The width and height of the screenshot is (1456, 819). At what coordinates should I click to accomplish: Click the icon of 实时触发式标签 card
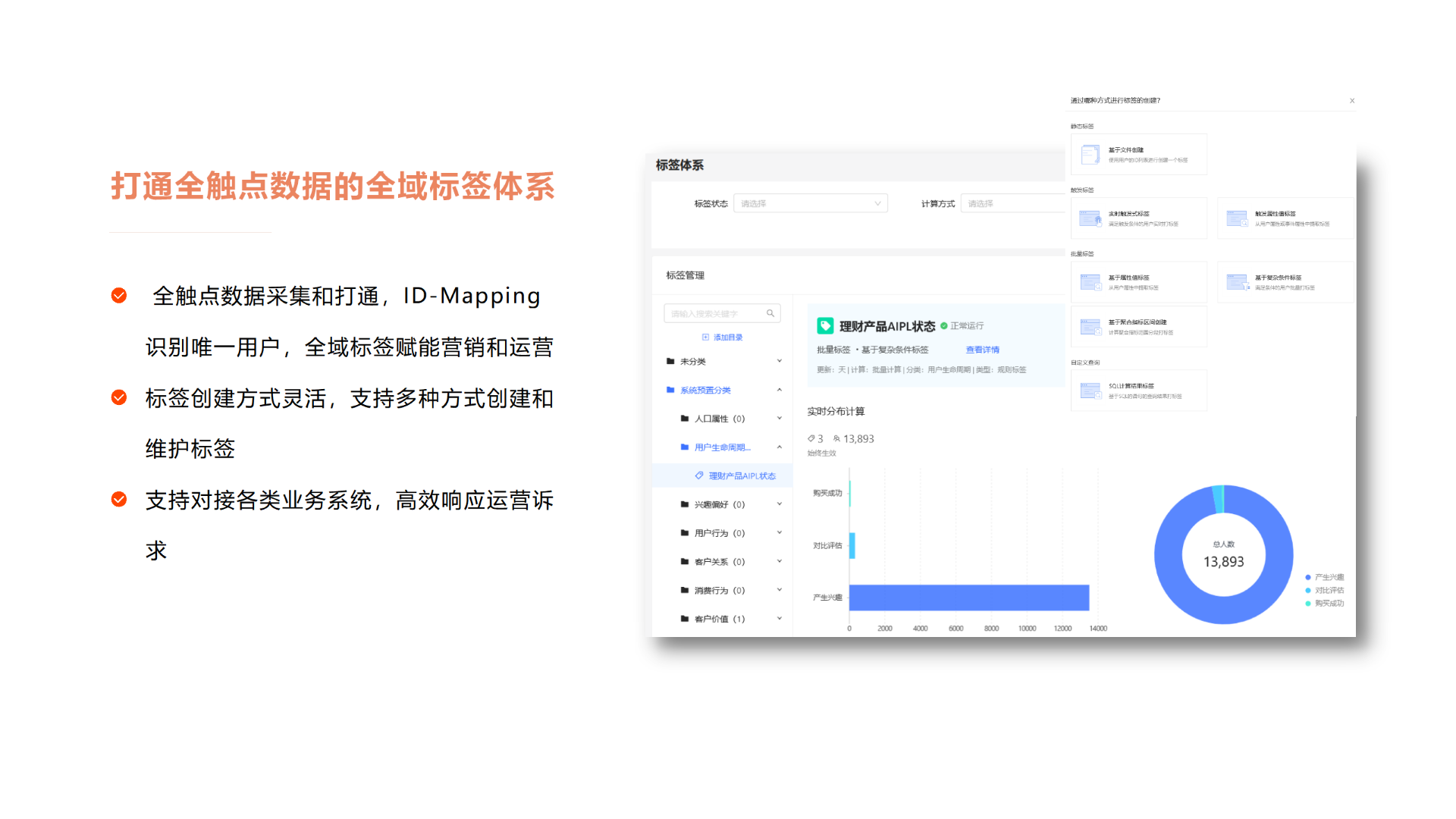pos(1090,218)
